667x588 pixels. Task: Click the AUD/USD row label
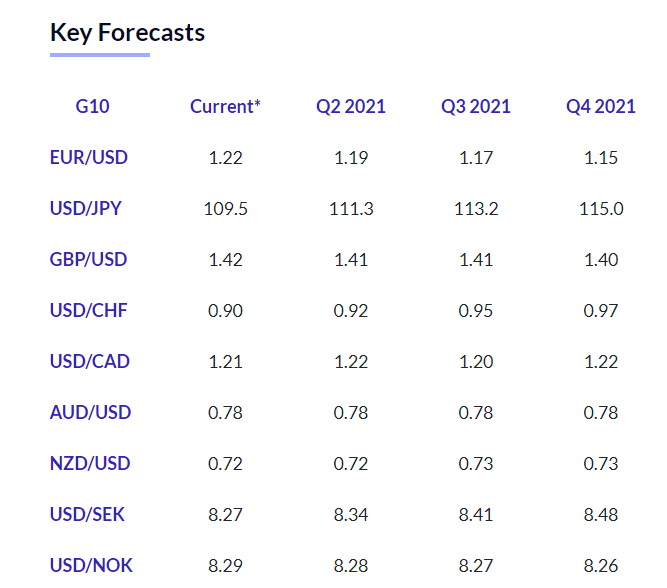pos(90,413)
